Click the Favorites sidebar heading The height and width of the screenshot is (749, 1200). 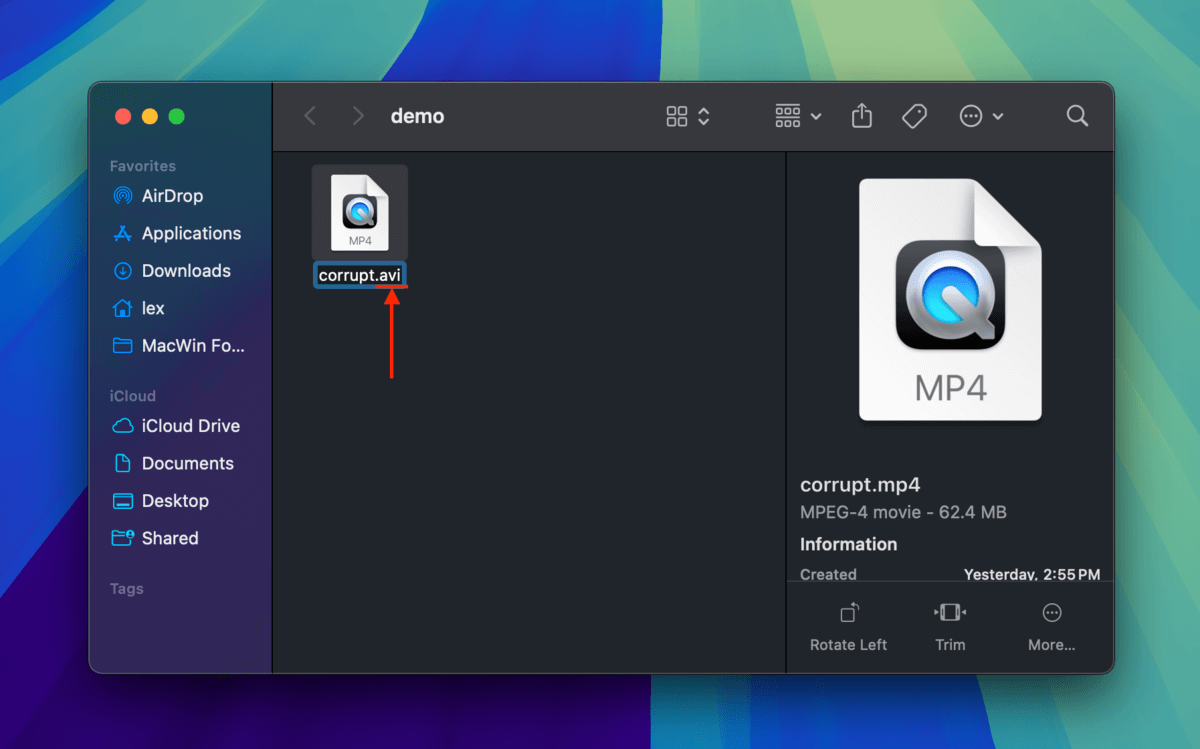[x=143, y=166]
